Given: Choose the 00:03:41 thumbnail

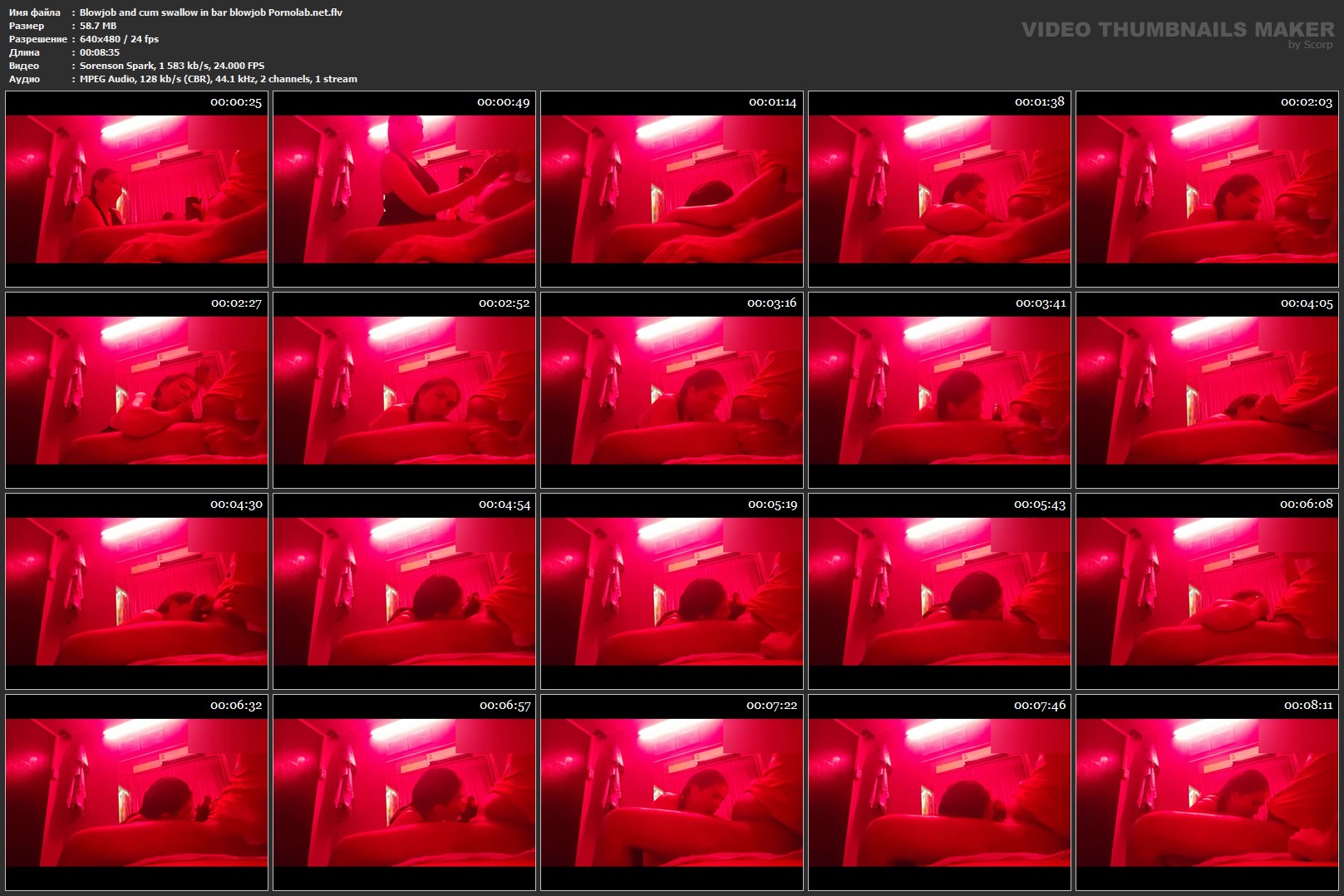Looking at the screenshot, I should (939, 391).
